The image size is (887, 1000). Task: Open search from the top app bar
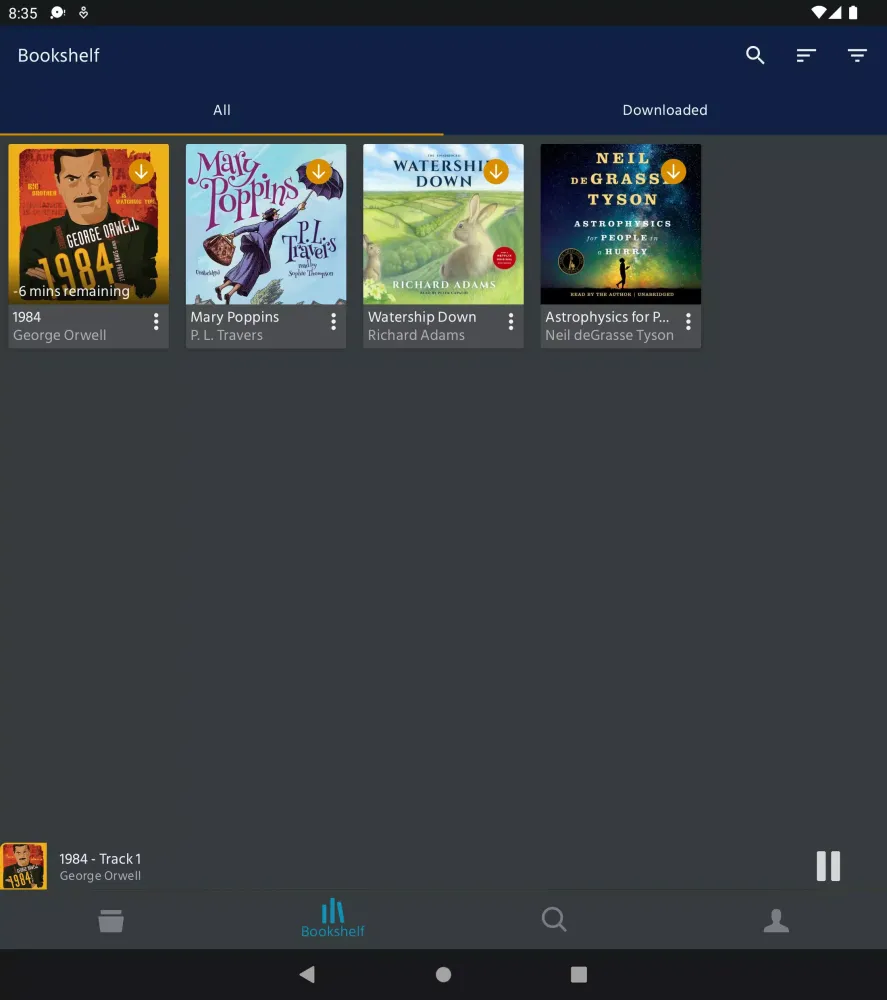click(x=755, y=56)
